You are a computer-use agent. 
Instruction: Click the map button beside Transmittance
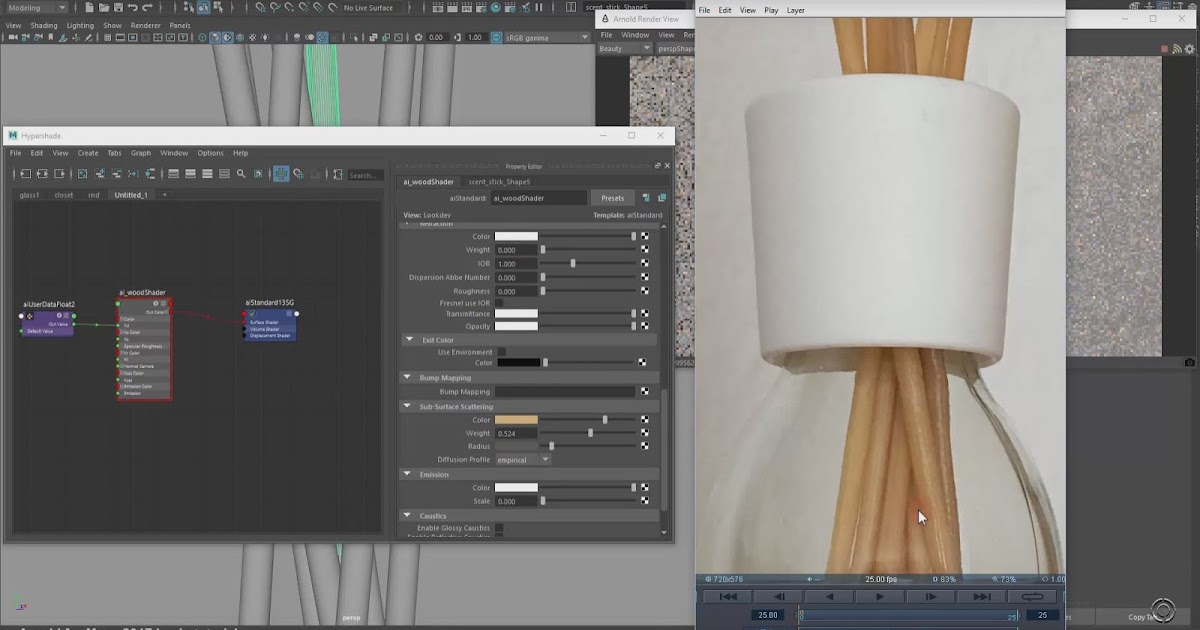coord(644,313)
